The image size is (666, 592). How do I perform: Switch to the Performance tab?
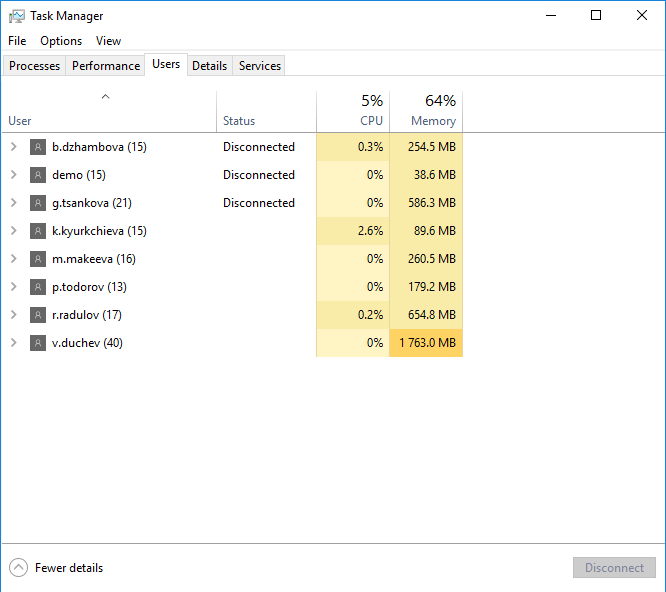(106, 66)
